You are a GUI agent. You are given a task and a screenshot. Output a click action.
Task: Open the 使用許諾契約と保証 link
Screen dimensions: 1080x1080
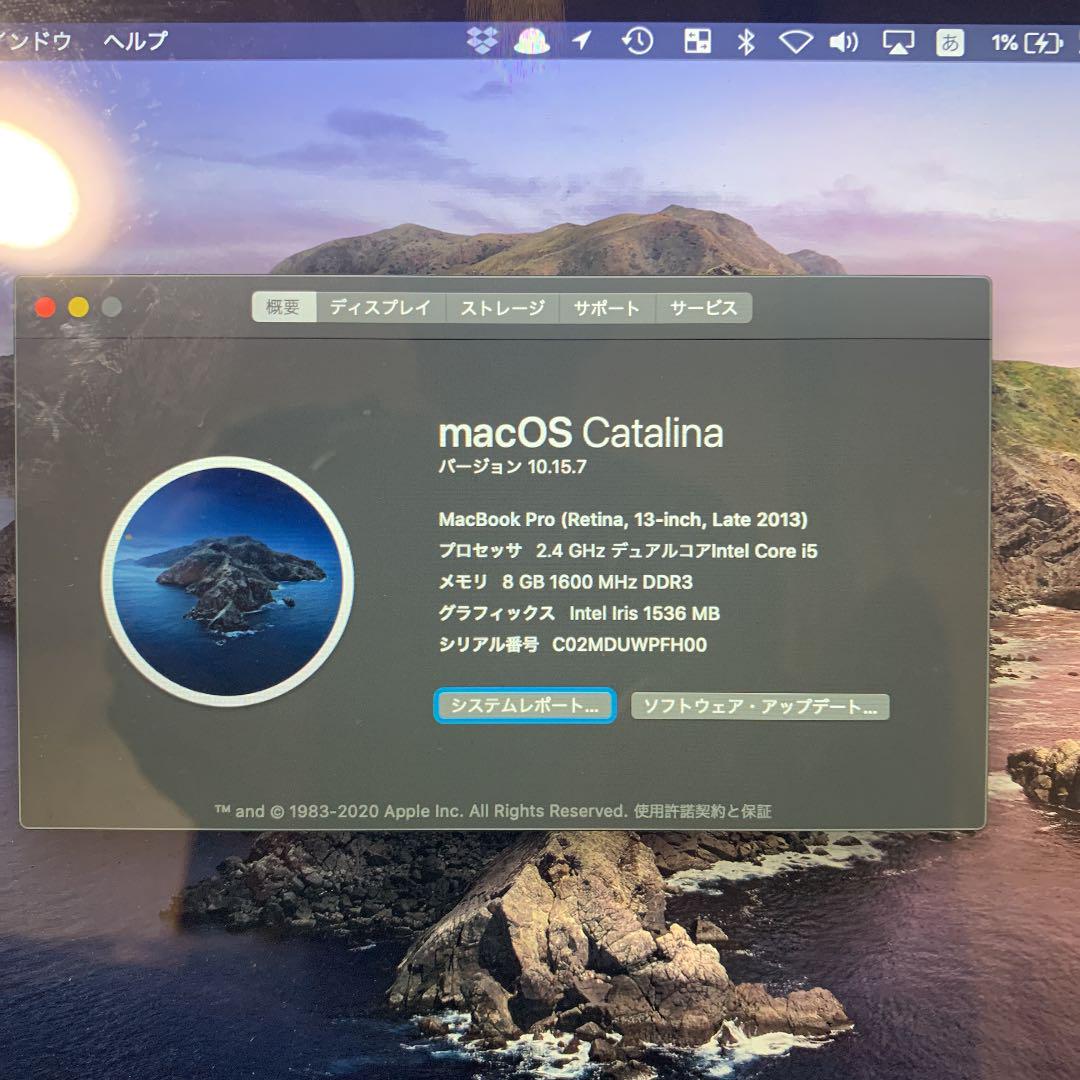703,811
